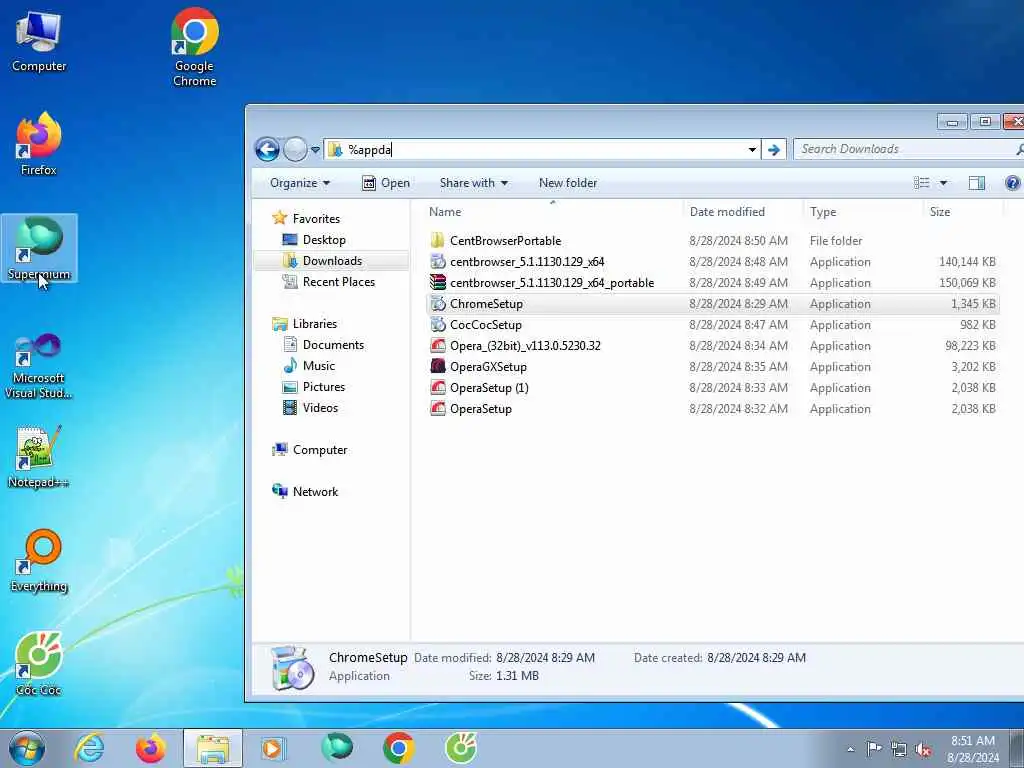Launch Google Chrome from the desktop shortcut
This screenshot has width=1024, height=768.
(x=195, y=47)
